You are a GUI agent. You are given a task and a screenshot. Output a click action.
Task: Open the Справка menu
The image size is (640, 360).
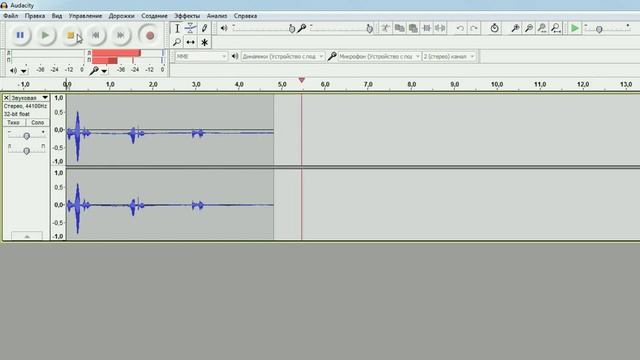point(245,16)
